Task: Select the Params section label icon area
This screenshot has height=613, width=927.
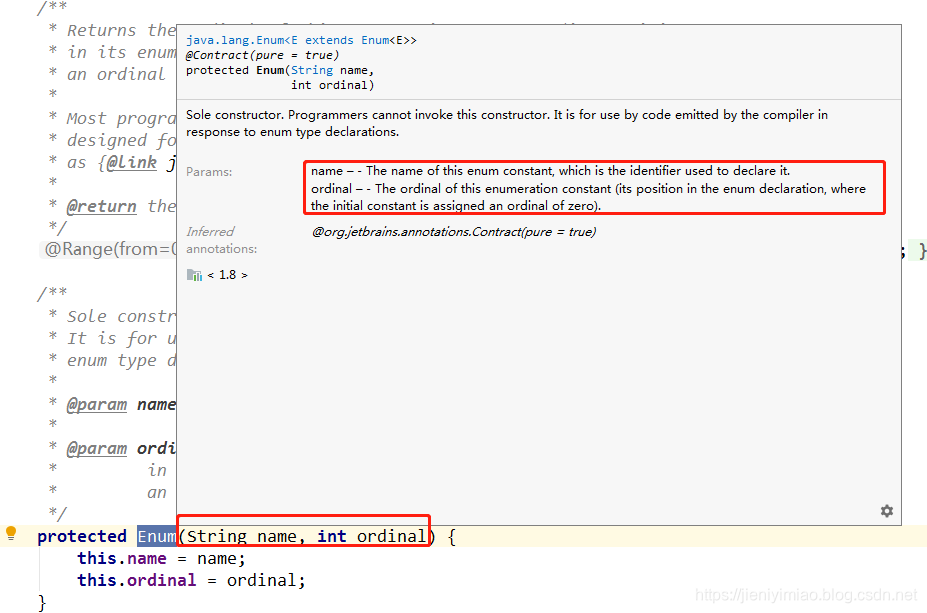Action: (208, 171)
